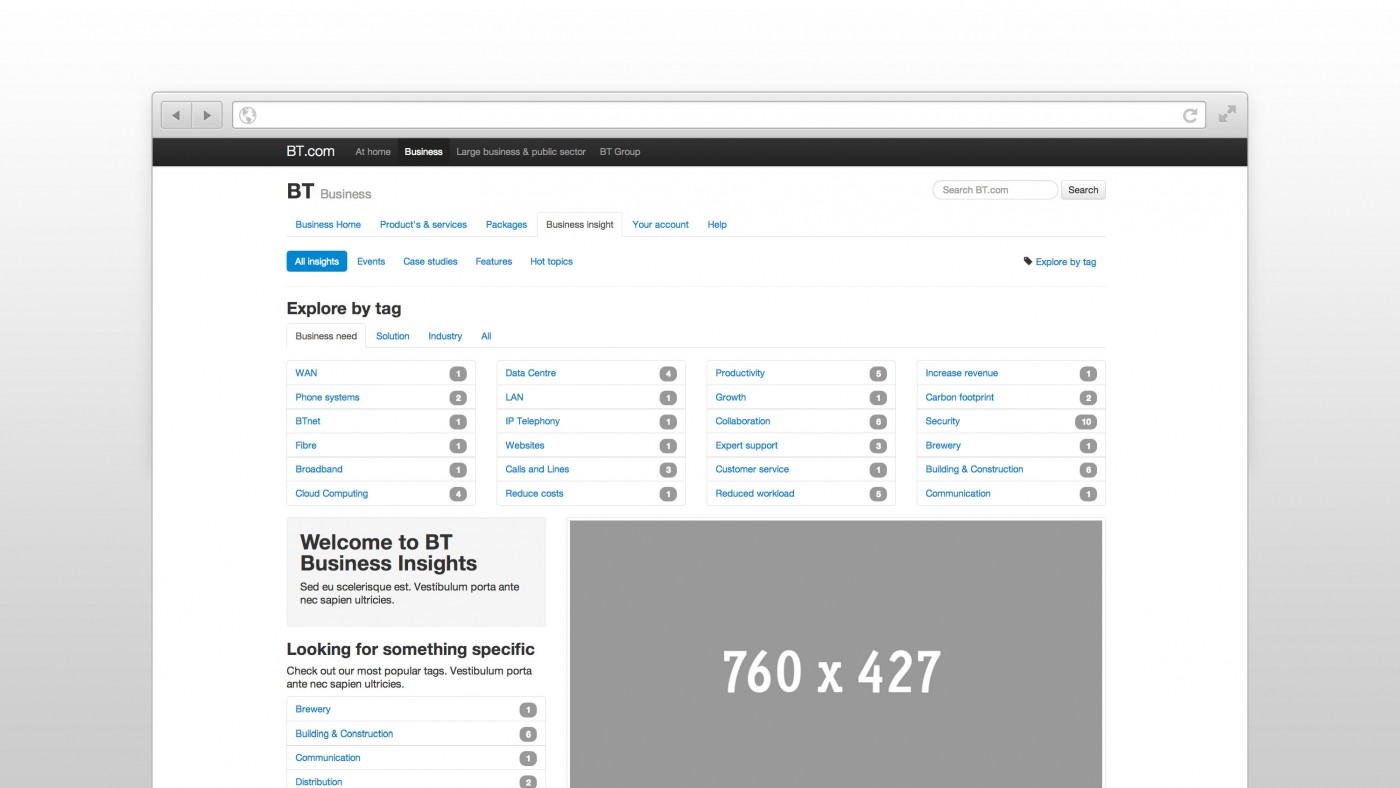Open the Help tab
Image resolution: width=1400 pixels, height=788 pixels.
click(717, 225)
